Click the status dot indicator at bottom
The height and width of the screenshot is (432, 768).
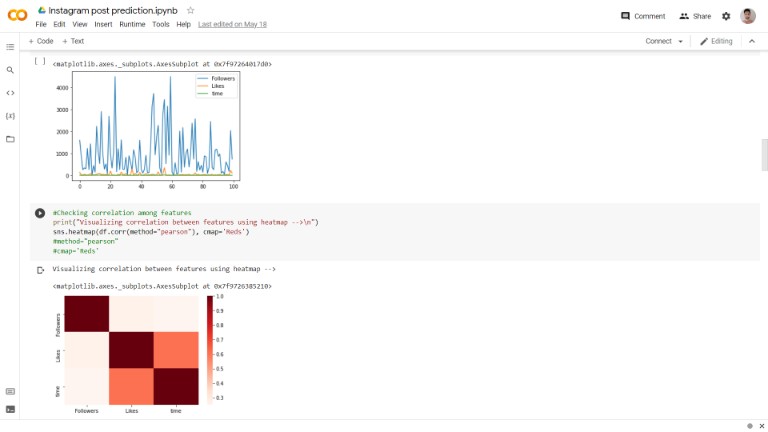click(x=750, y=426)
